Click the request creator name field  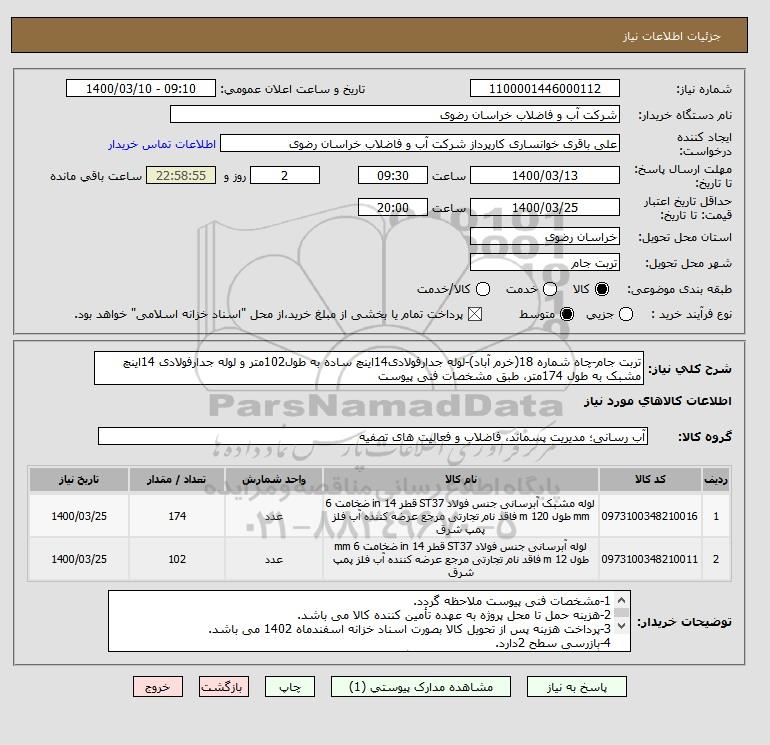(420, 143)
